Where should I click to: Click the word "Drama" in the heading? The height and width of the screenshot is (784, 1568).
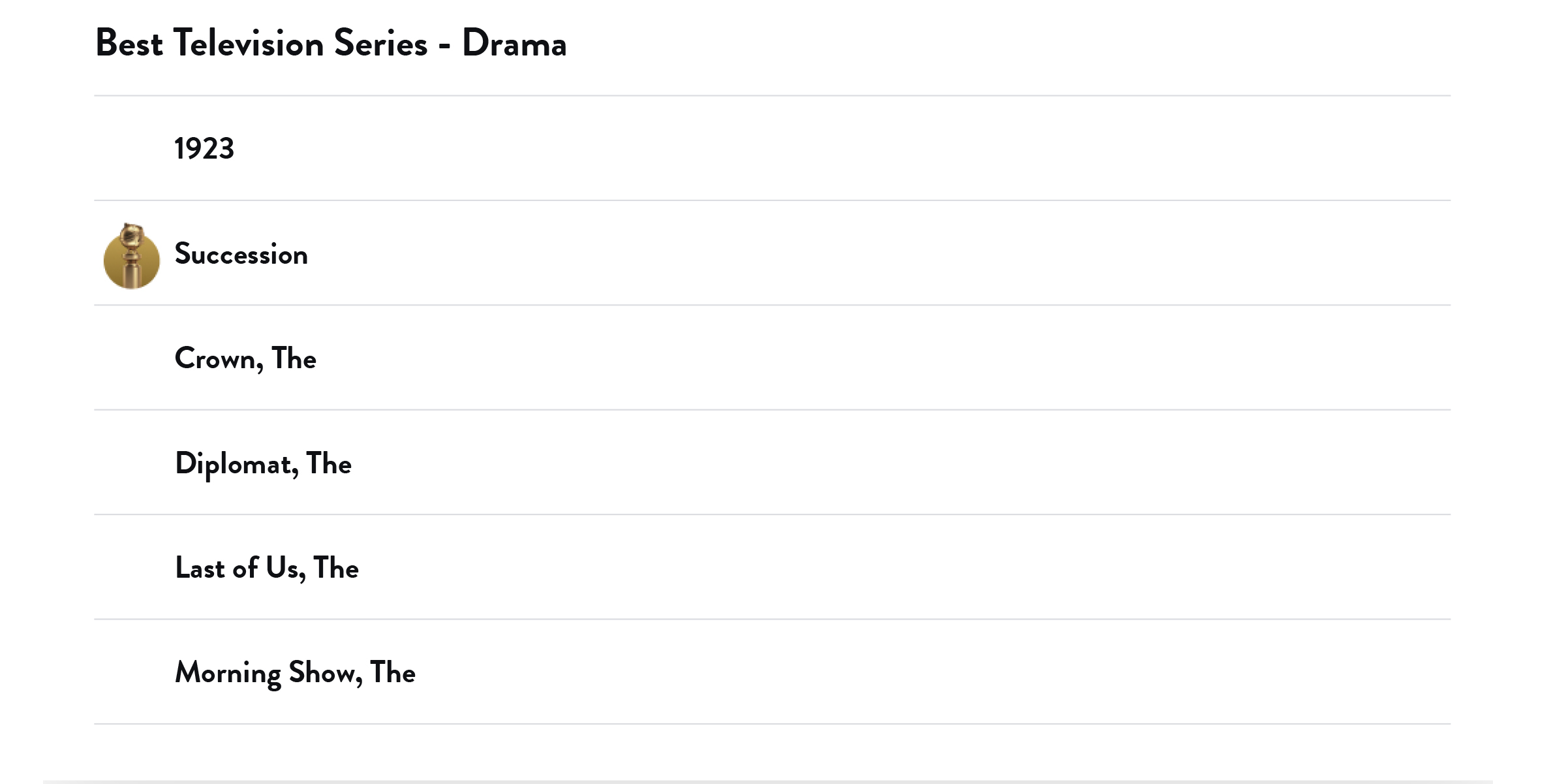[514, 44]
